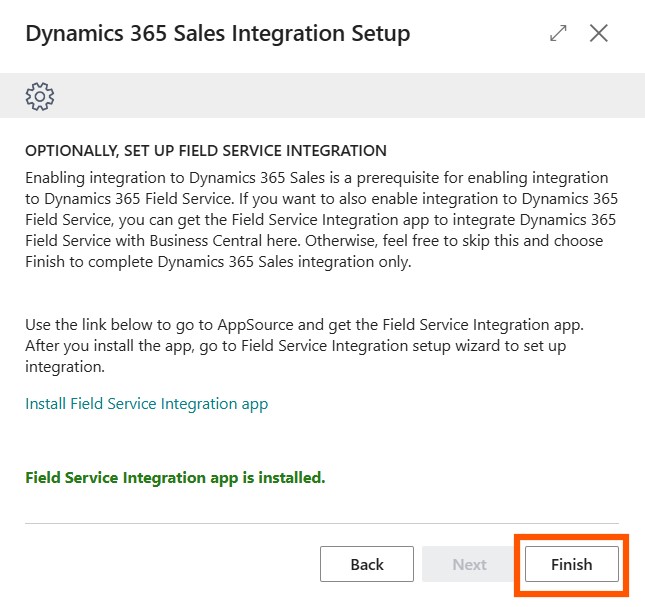Click the empty space below the Install link
Viewport: 645px width, 607px height.
pos(320,440)
